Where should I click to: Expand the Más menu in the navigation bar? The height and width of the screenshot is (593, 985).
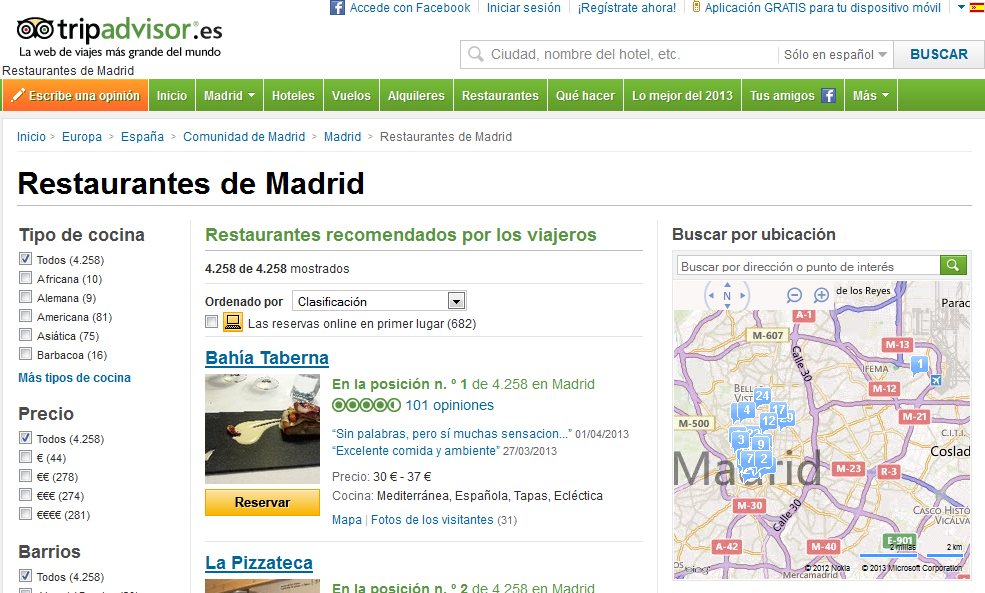(871, 95)
